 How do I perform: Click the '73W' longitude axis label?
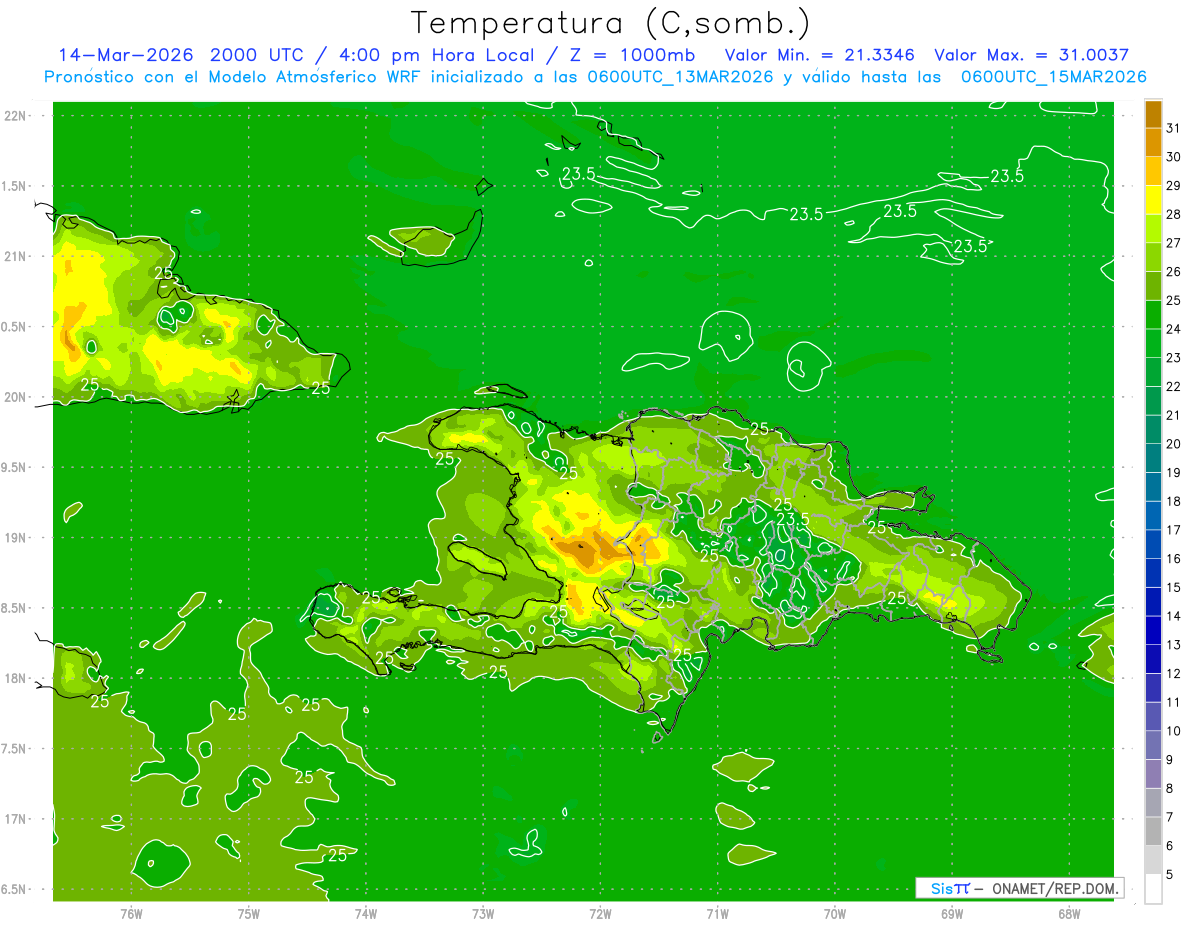(483, 914)
